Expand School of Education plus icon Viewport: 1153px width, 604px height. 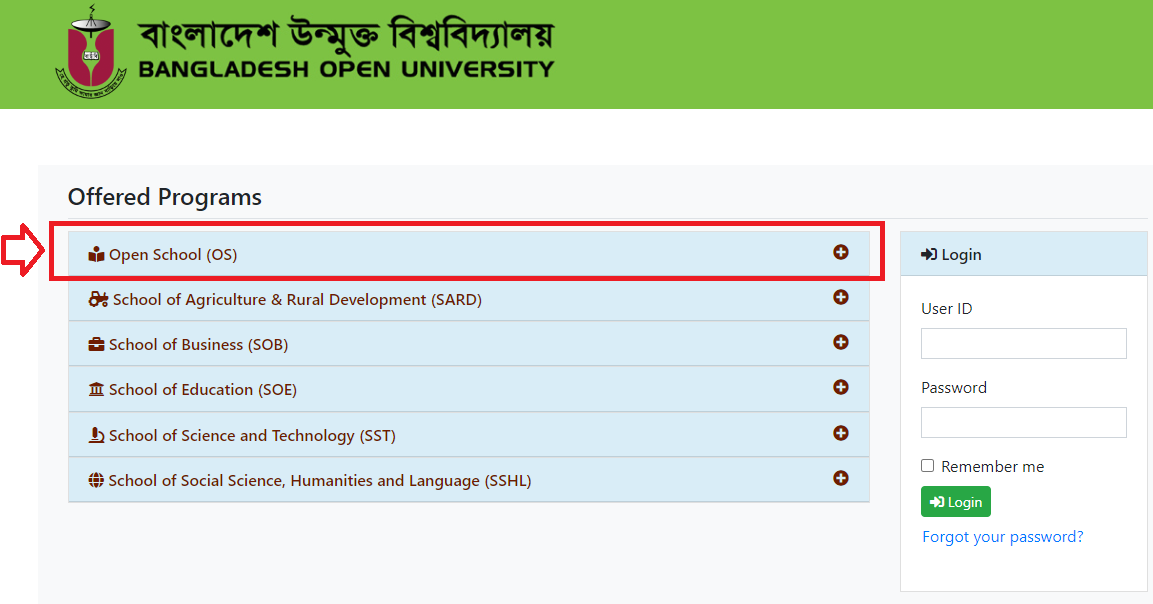click(840, 387)
